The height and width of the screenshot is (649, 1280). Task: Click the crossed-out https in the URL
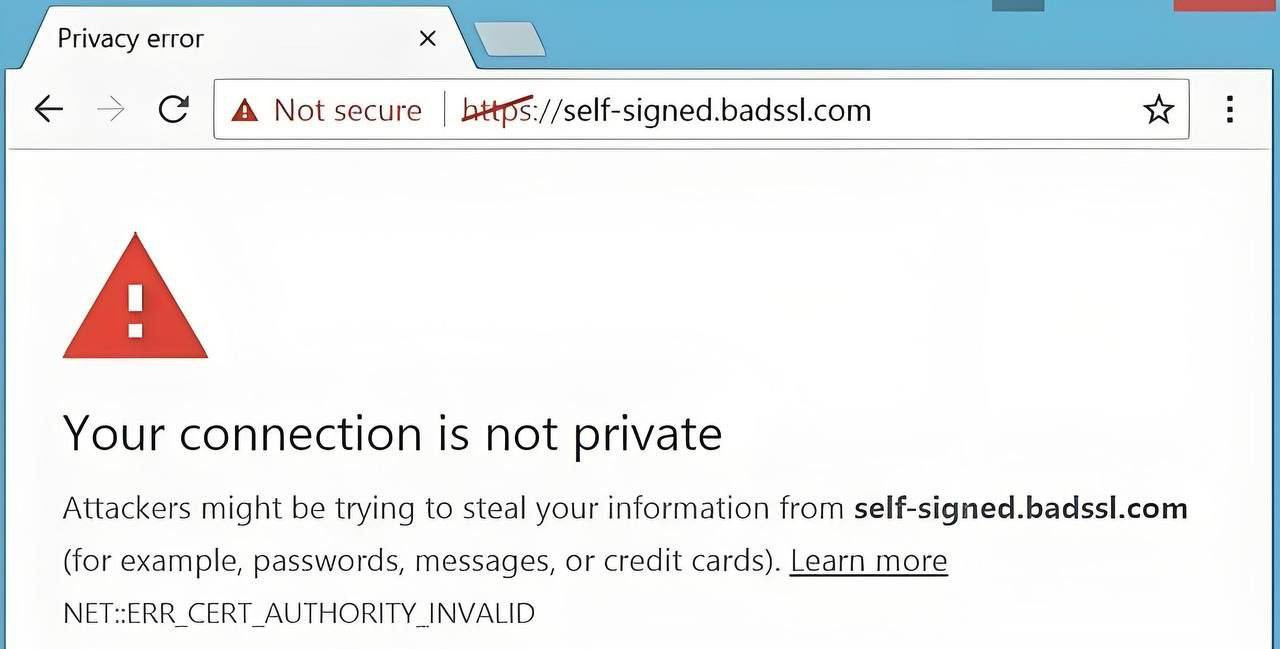497,110
